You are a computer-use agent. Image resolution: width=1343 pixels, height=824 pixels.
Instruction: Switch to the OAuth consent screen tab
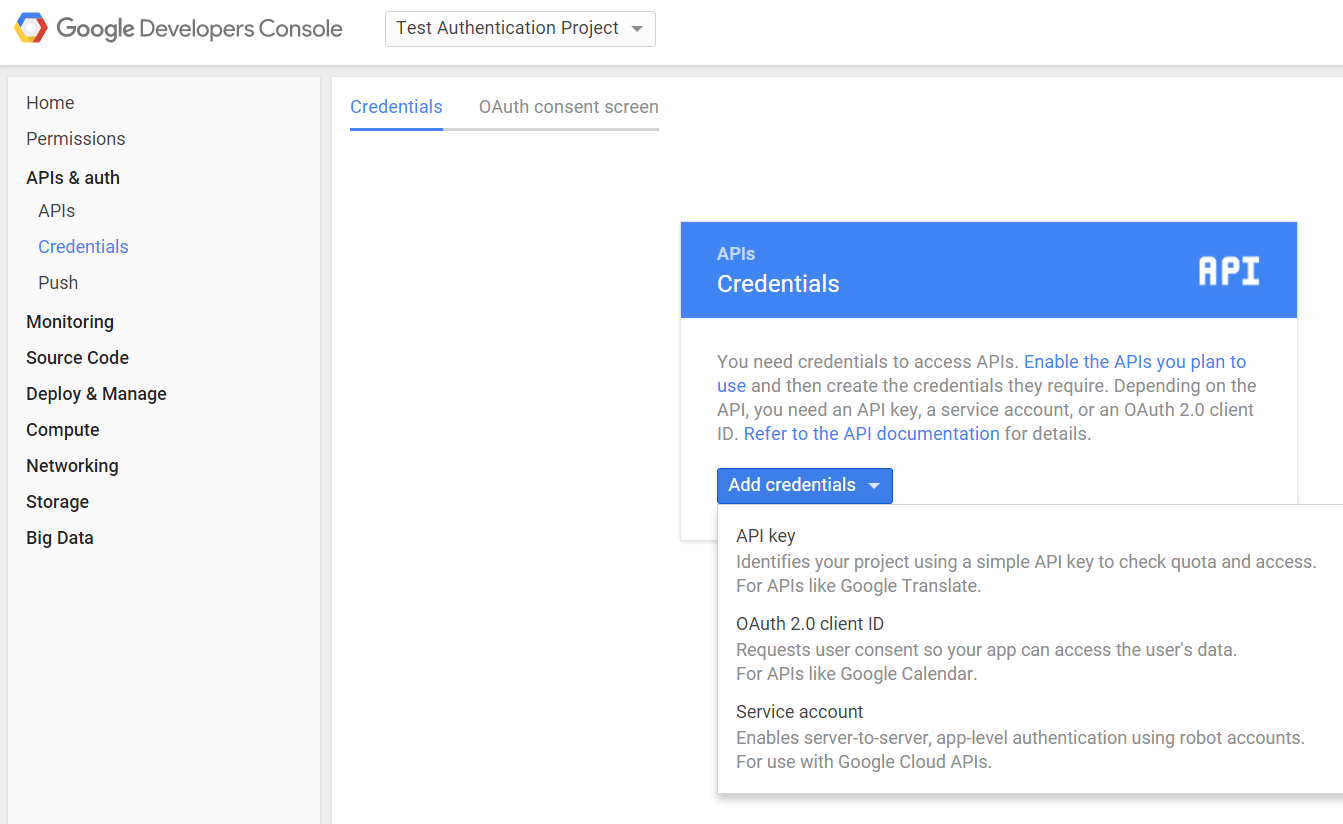568,107
